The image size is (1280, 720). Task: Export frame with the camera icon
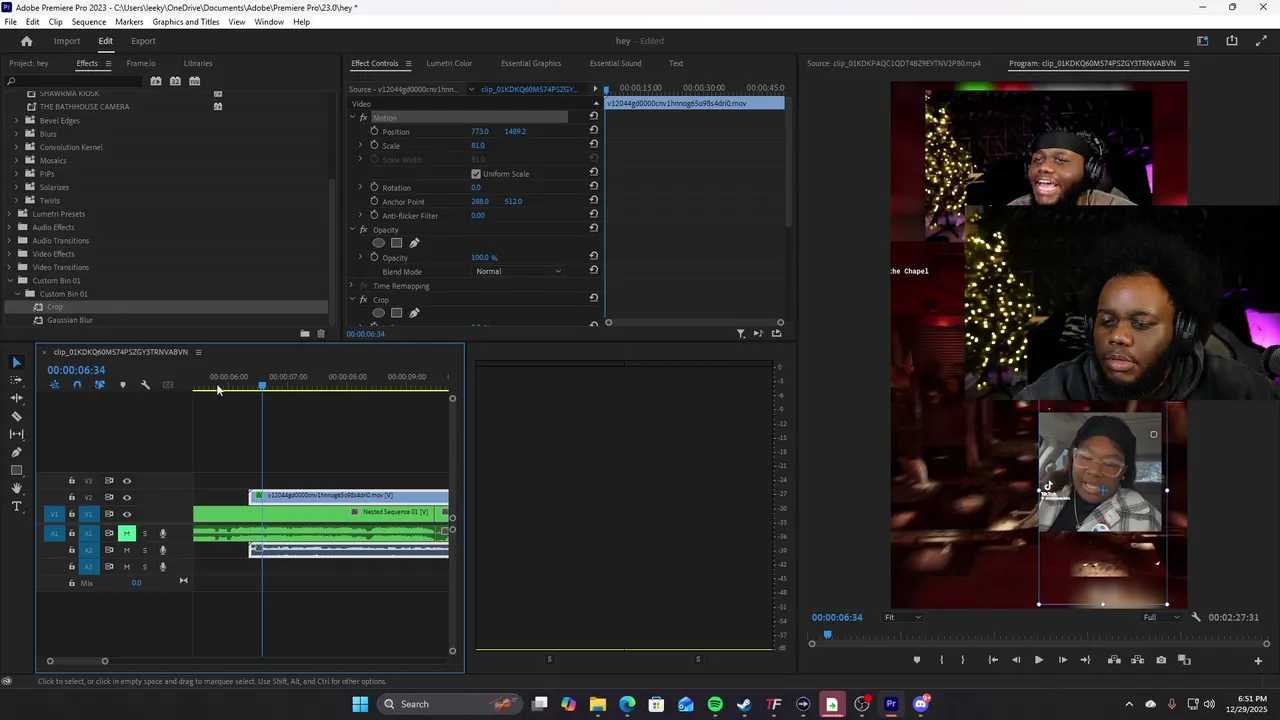pyautogui.click(x=1161, y=660)
